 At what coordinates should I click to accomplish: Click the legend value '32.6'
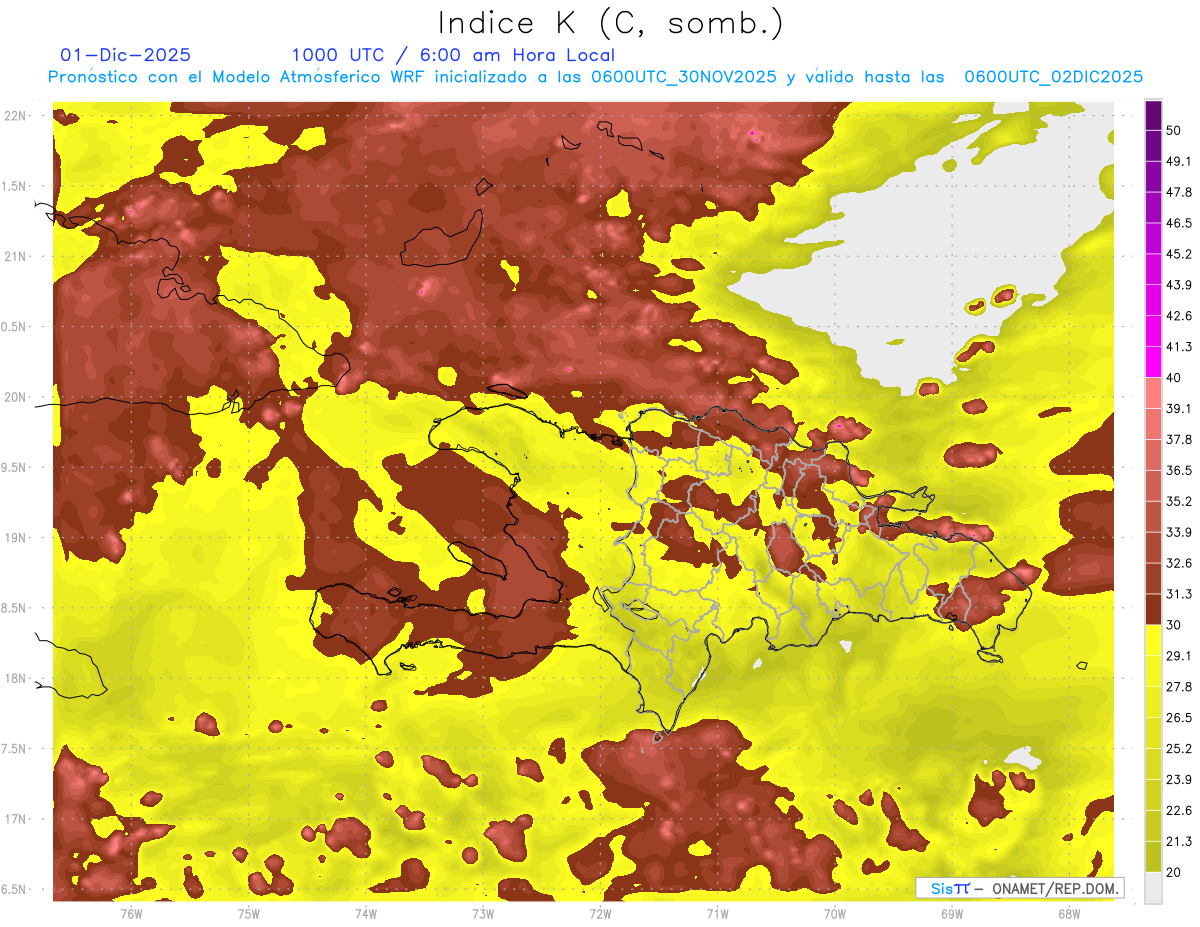(1179, 563)
